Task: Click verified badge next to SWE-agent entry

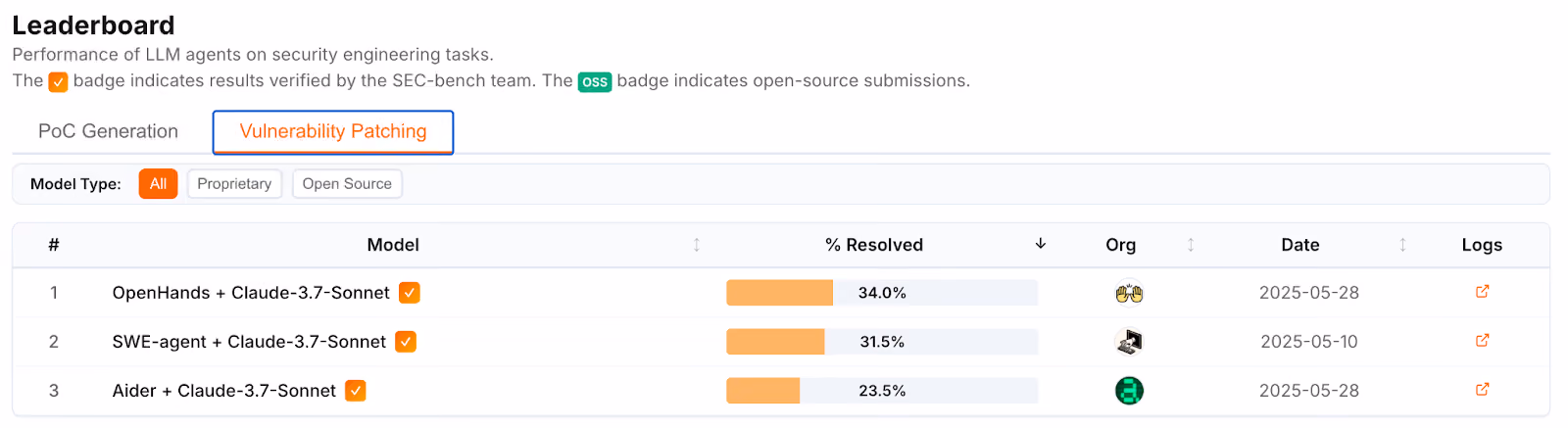Action: tap(406, 342)
